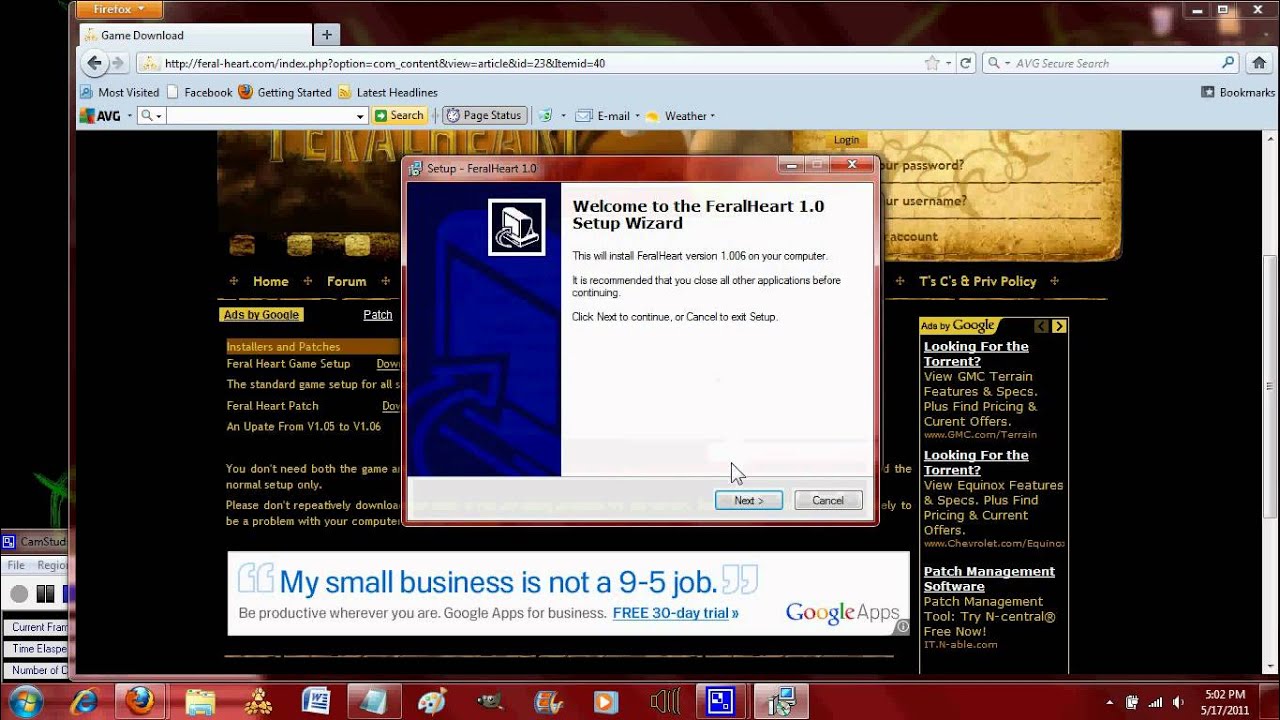This screenshot has width=1280, height=720.
Task: Click the volume tray icon
Action: pyautogui.click(x=1178, y=702)
